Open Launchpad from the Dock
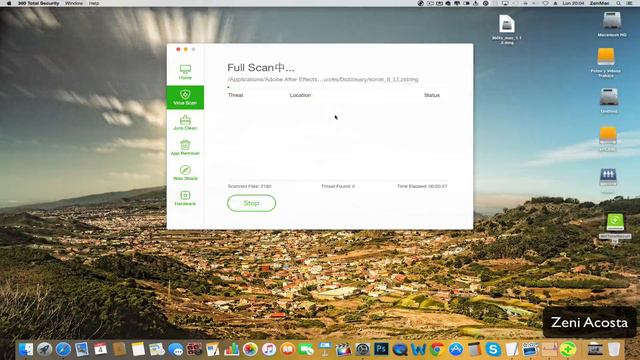 tap(44, 349)
